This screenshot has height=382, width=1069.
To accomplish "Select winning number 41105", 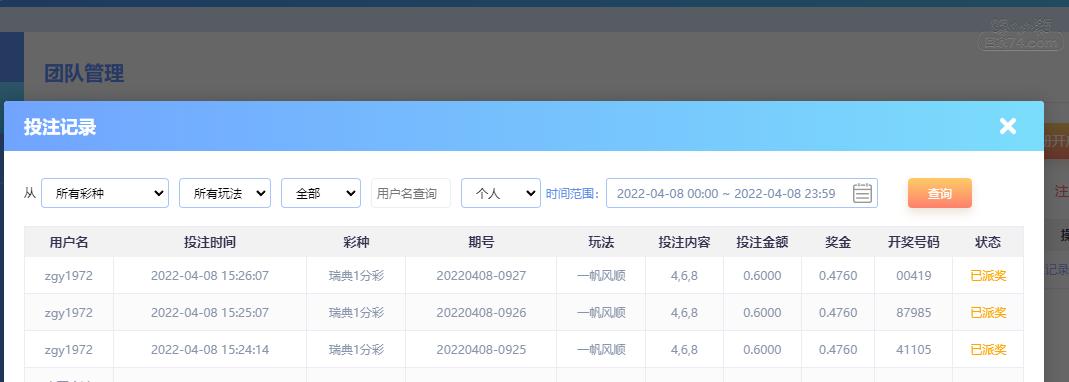I will [x=914, y=350].
